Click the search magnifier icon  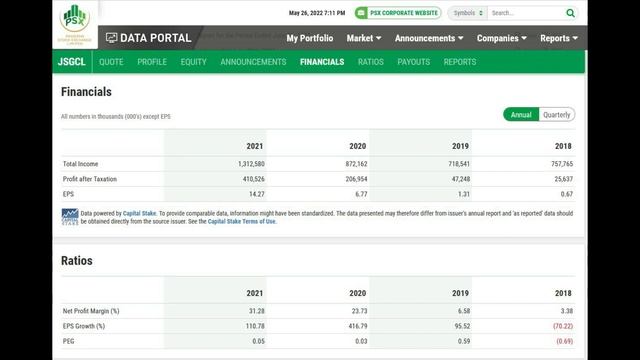tap(570, 13)
